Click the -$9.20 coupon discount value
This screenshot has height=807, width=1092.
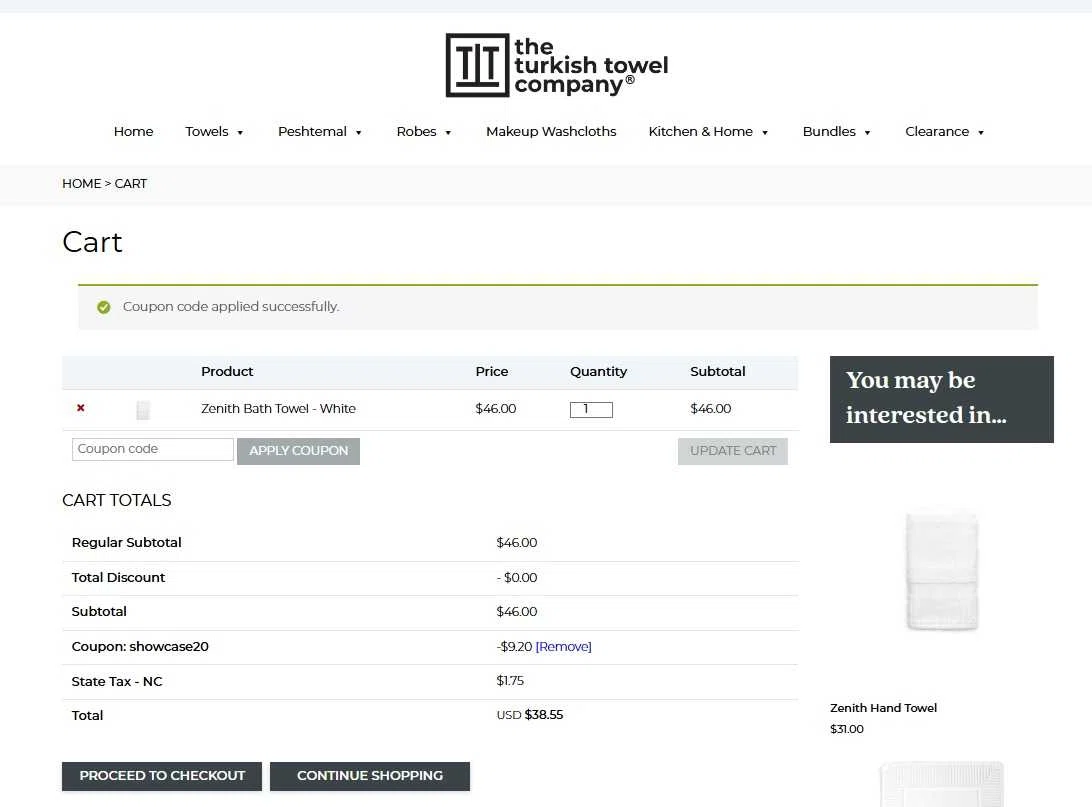point(514,647)
